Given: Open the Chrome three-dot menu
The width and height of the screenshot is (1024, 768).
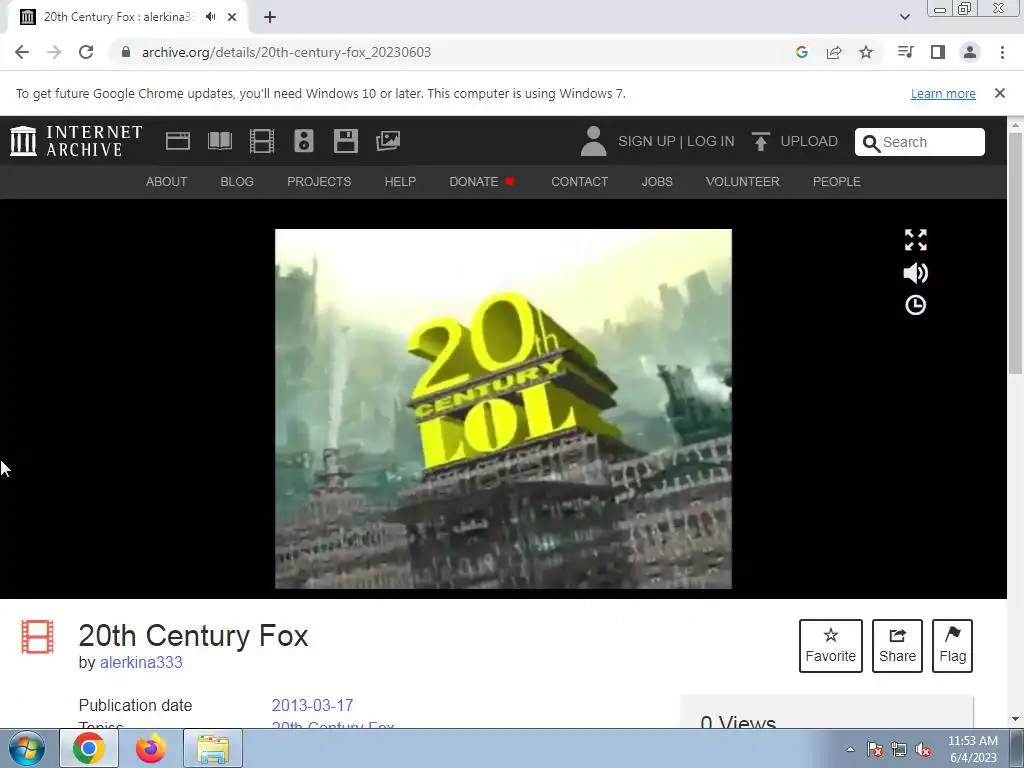Looking at the screenshot, I should [x=1002, y=52].
